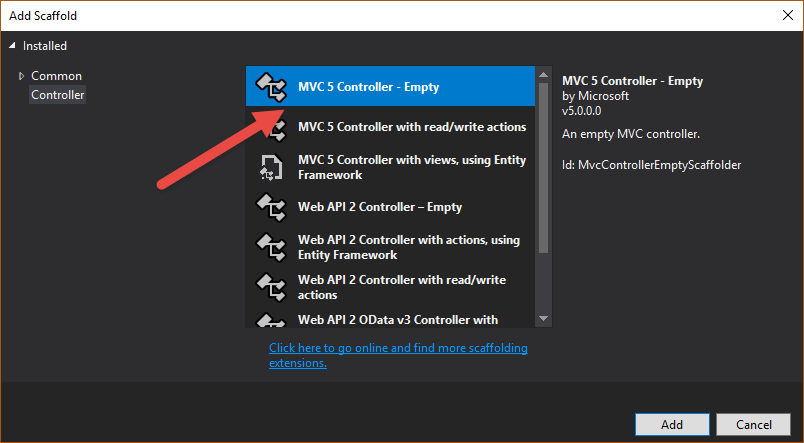Click the details pane title MVC 5 Controller - Empty
804x443 pixels.
tap(632, 81)
